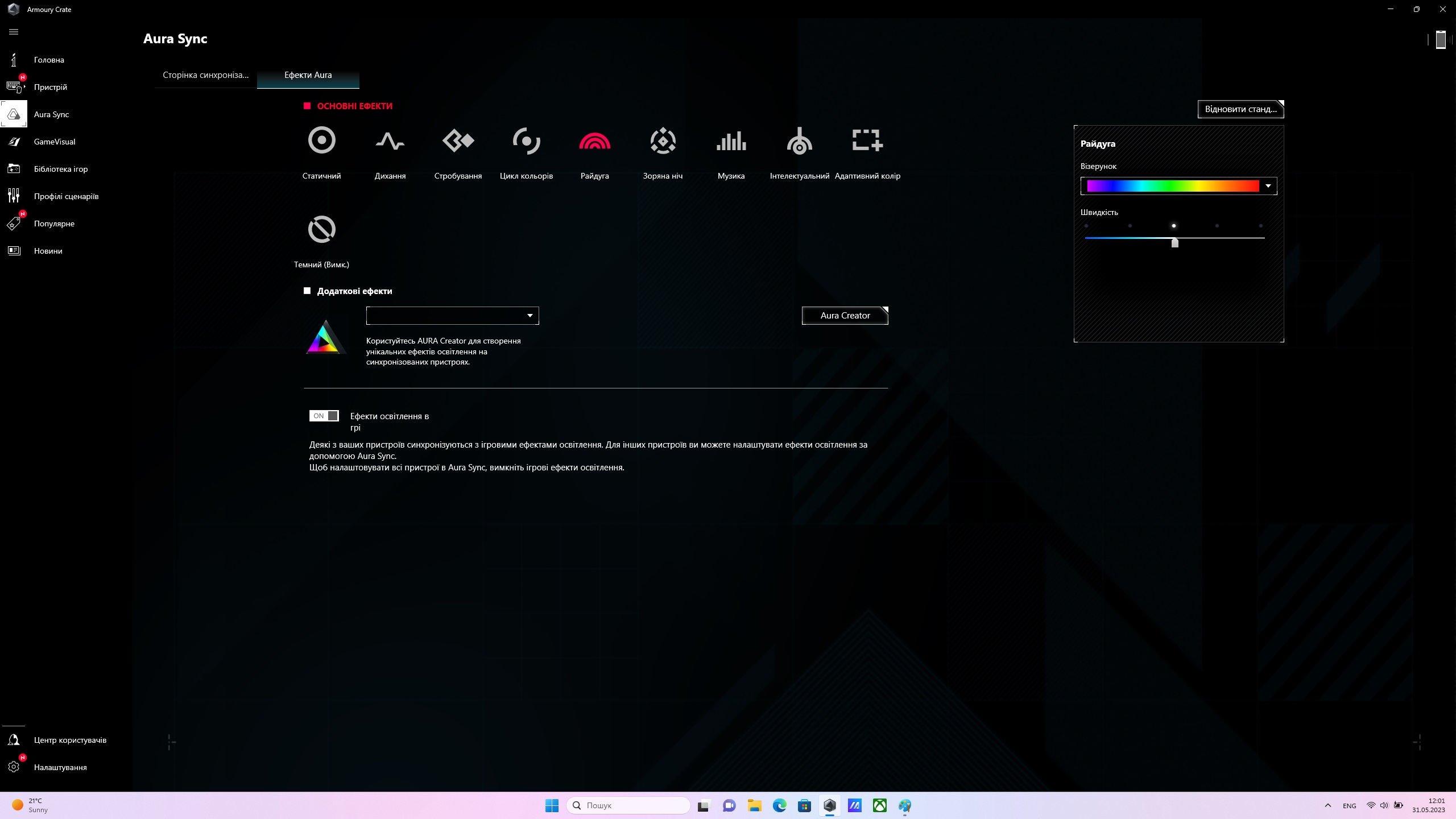1456x819 pixels.
Task: Select the Music (Музика) effect icon
Action: click(731, 140)
